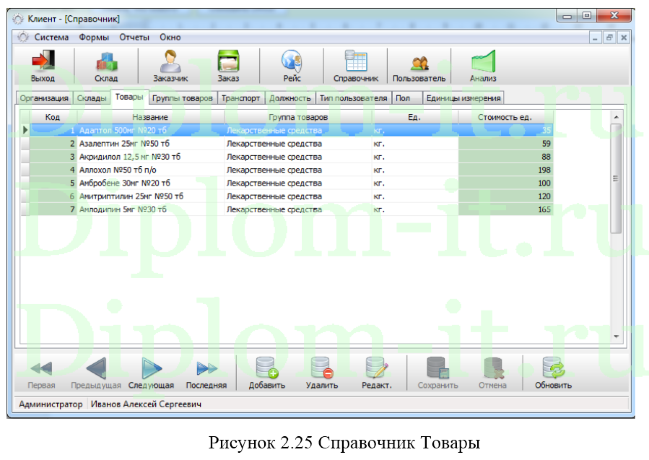This screenshot has width=649, height=460.
Task: Jump to Последняя last record
Action: 206,372
